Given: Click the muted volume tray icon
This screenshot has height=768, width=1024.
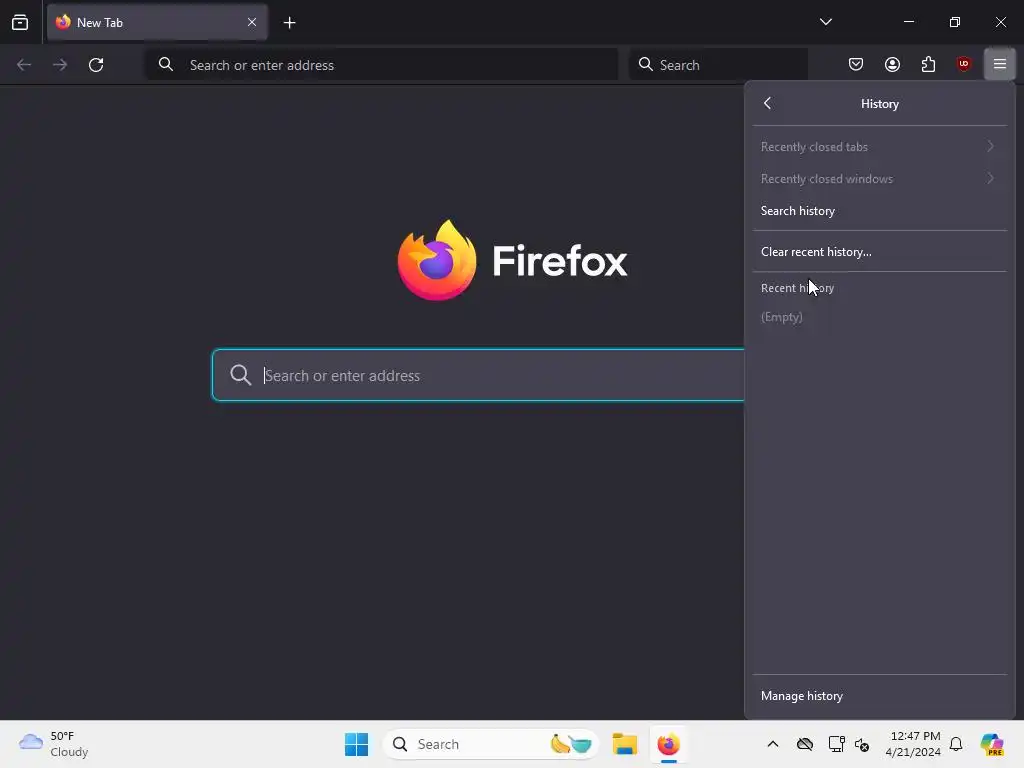Looking at the screenshot, I should coord(862,744).
